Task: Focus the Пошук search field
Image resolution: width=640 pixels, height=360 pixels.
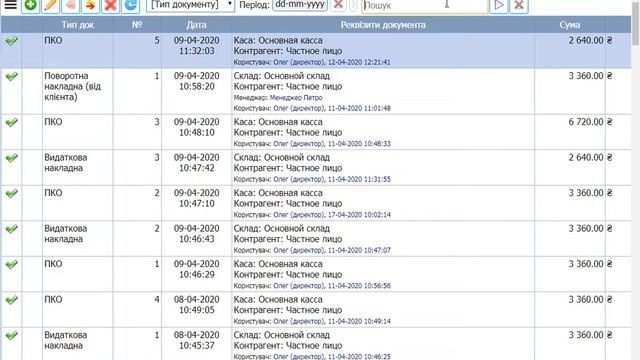Action: coord(424,6)
